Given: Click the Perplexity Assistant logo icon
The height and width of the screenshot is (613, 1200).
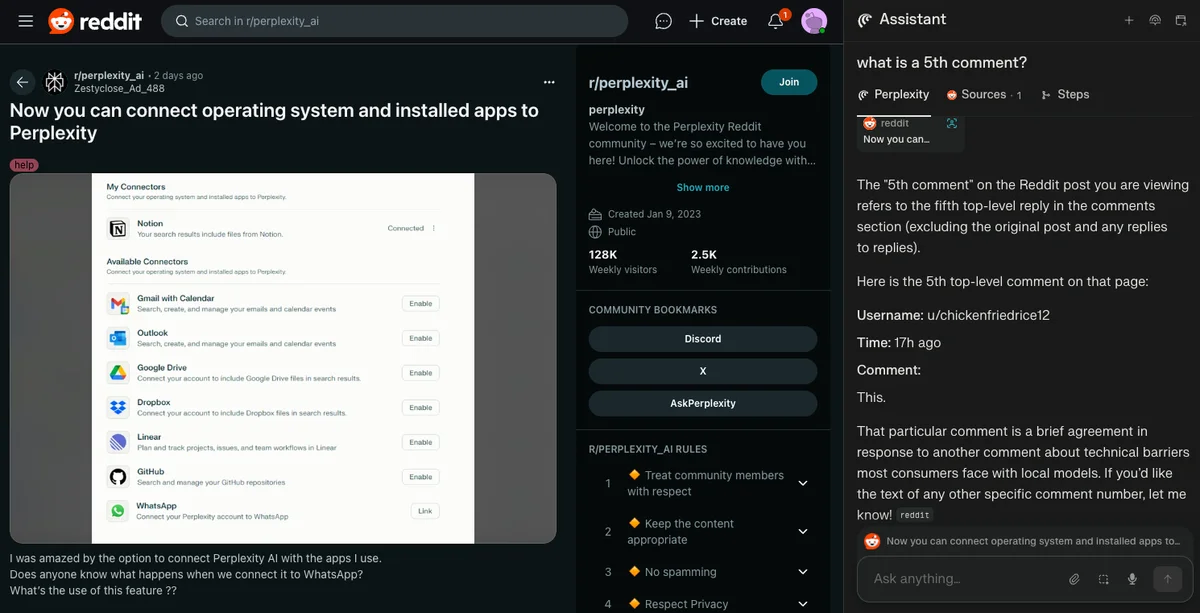Looking at the screenshot, I should coord(865,20).
